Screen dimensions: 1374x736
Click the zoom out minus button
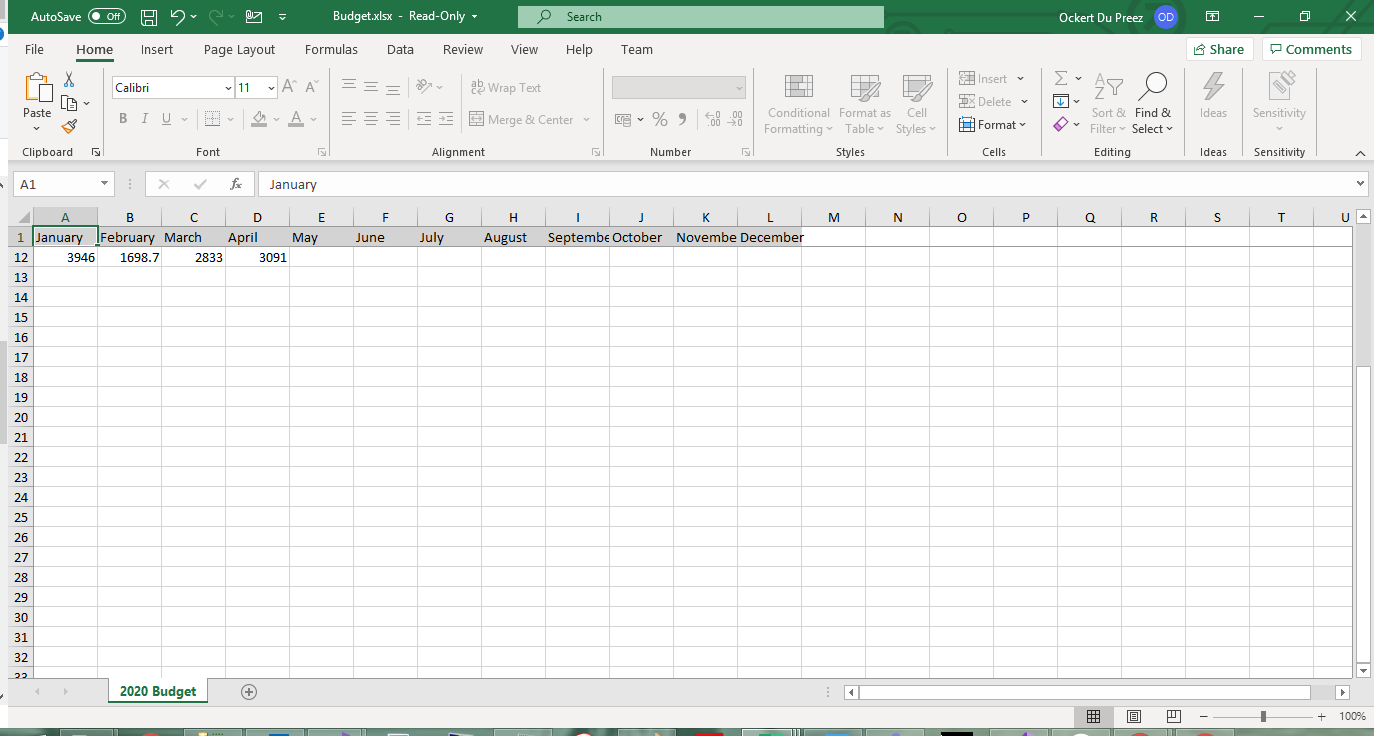click(x=1204, y=717)
